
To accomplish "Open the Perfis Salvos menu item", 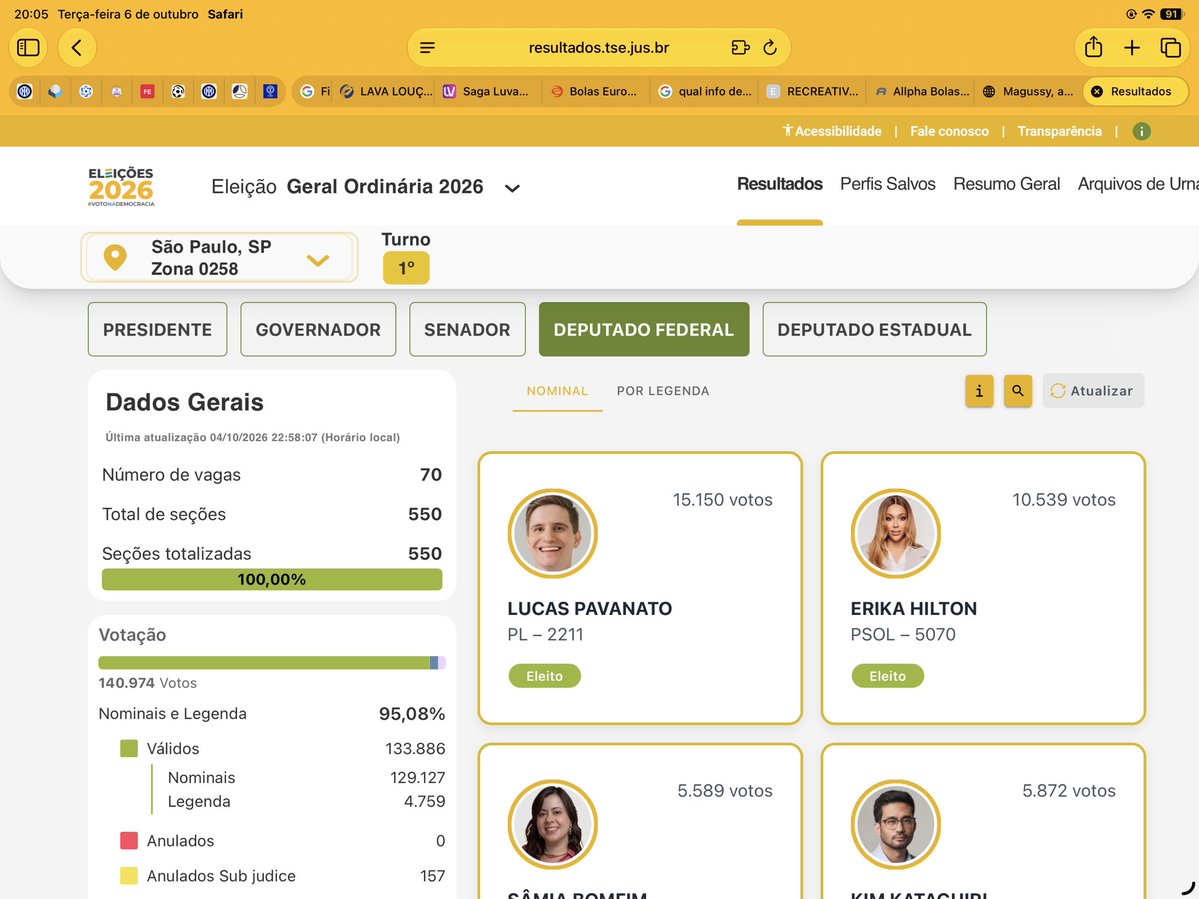I will pyautogui.click(x=887, y=184).
